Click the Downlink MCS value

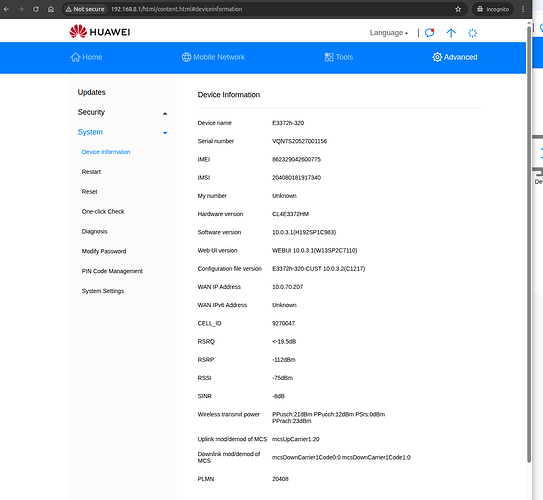click(x=341, y=457)
